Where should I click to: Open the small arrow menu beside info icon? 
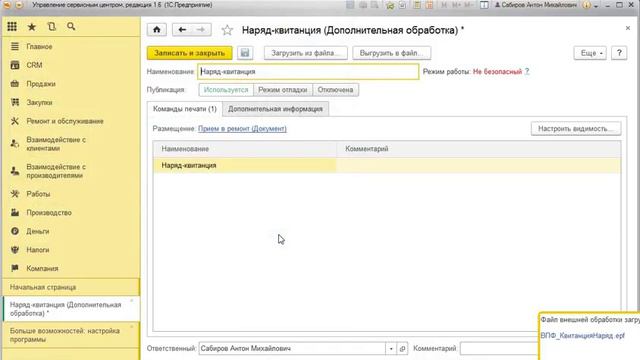(x=596, y=6)
